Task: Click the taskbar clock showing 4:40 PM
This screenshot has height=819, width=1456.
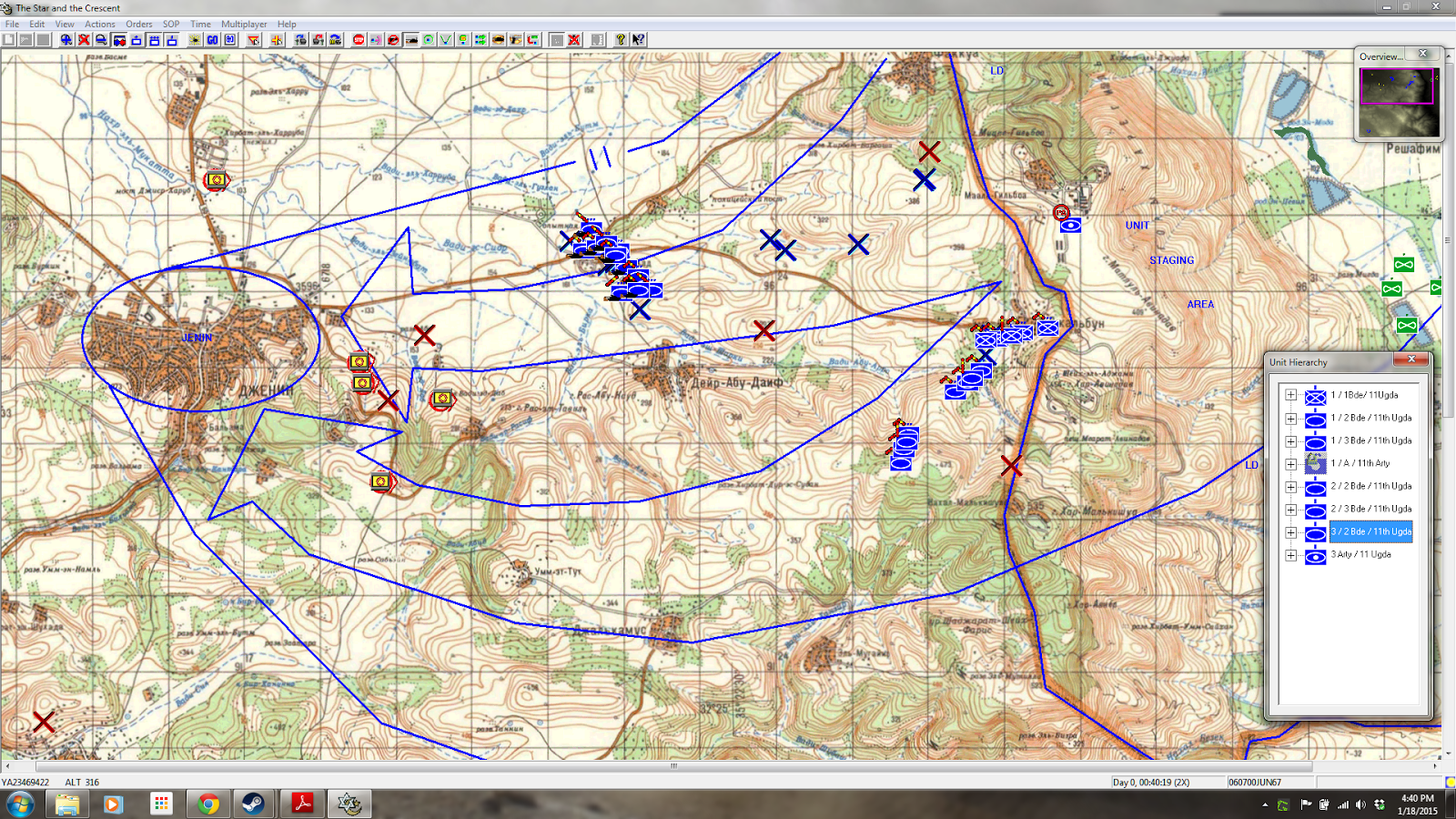Action: click(x=1417, y=804)
